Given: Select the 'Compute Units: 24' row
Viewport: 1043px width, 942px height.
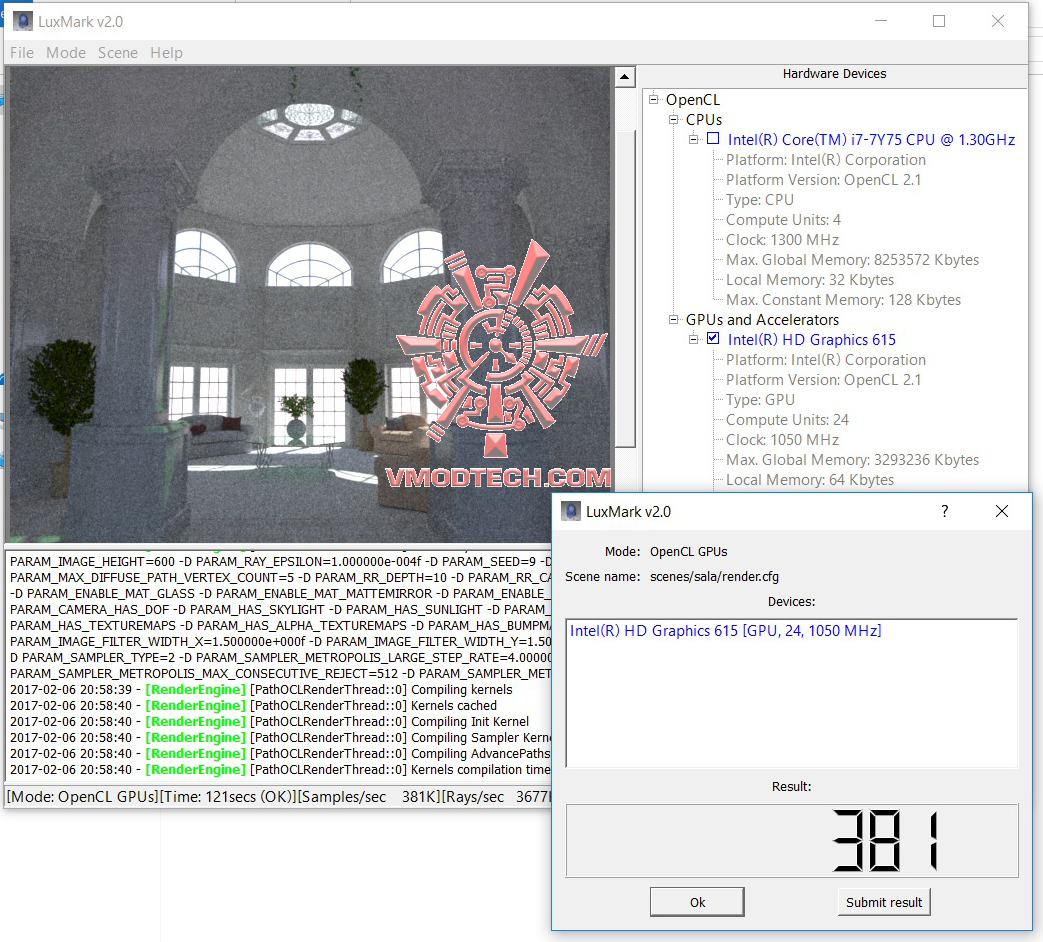Looking at the screenshot, I should click(787, 420).
